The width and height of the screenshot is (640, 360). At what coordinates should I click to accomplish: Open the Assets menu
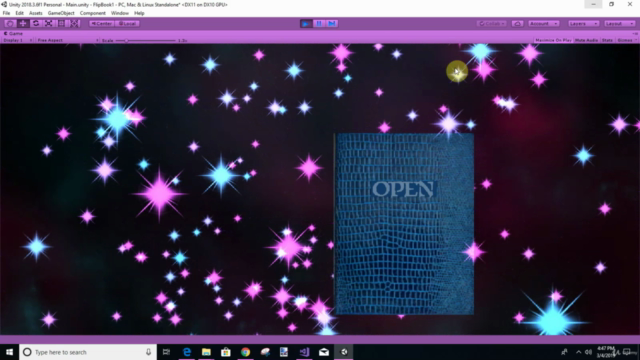pos(36,13)
